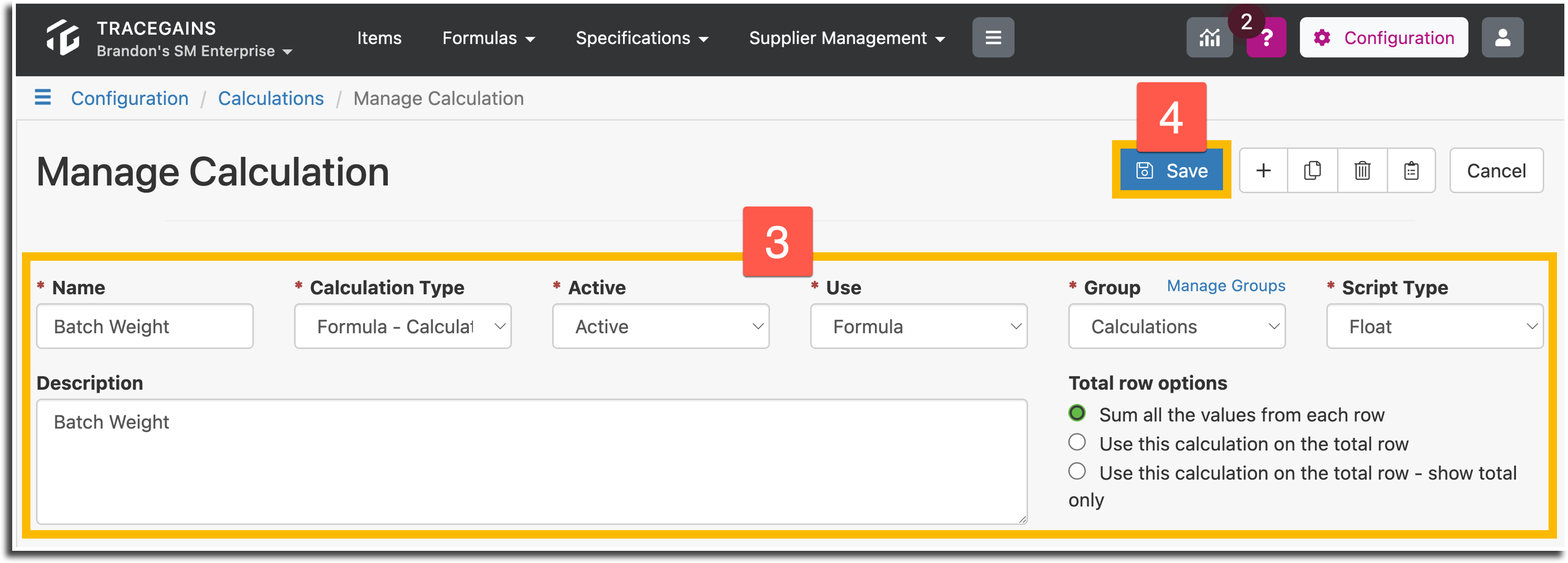
Task: Click the Configuration button in top bar
Action: [x=1383, y=38]
